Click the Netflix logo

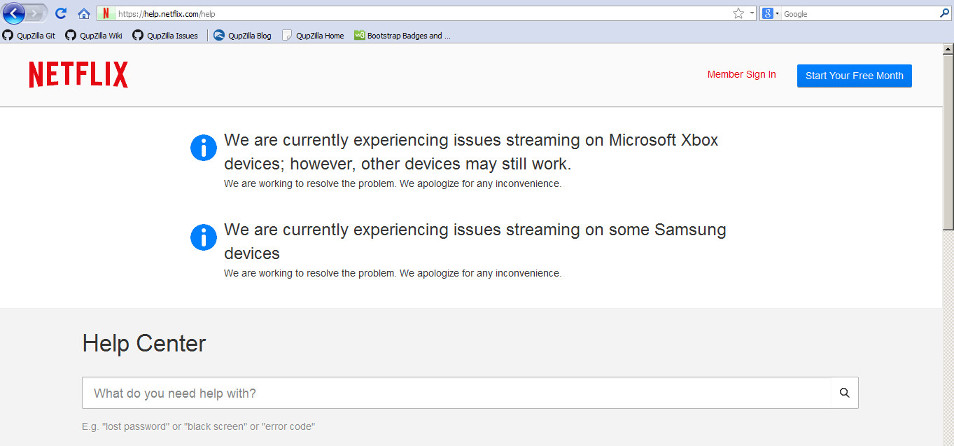(78, 75)
